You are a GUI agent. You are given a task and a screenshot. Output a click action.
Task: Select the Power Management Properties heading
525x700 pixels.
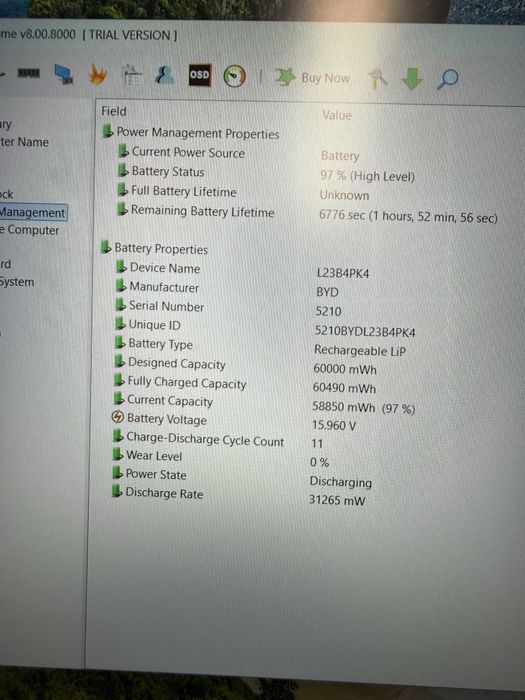pyautogui.click(x=198, y=133)
